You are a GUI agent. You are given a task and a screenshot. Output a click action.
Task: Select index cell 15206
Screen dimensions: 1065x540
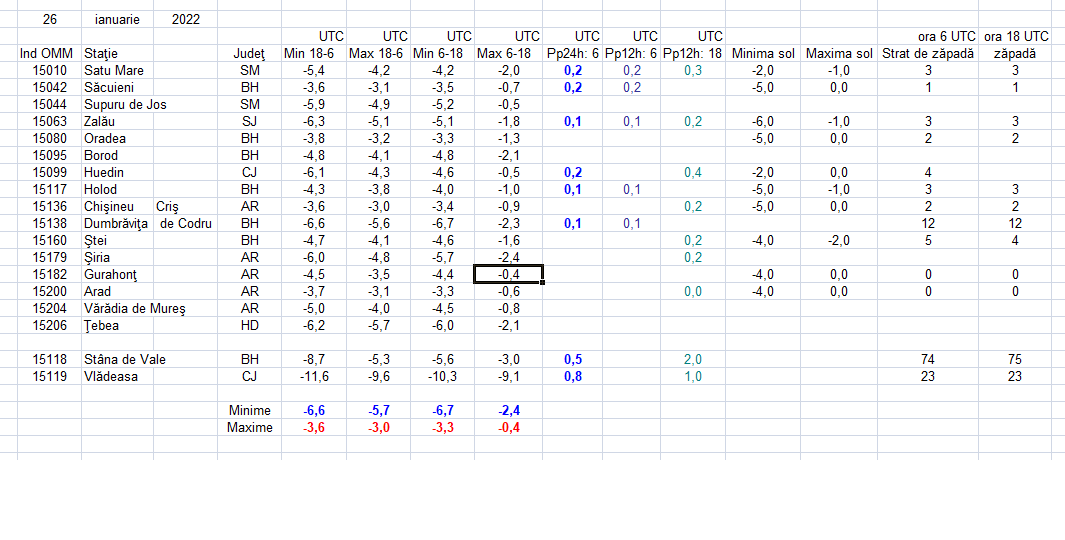coord(50,325)
